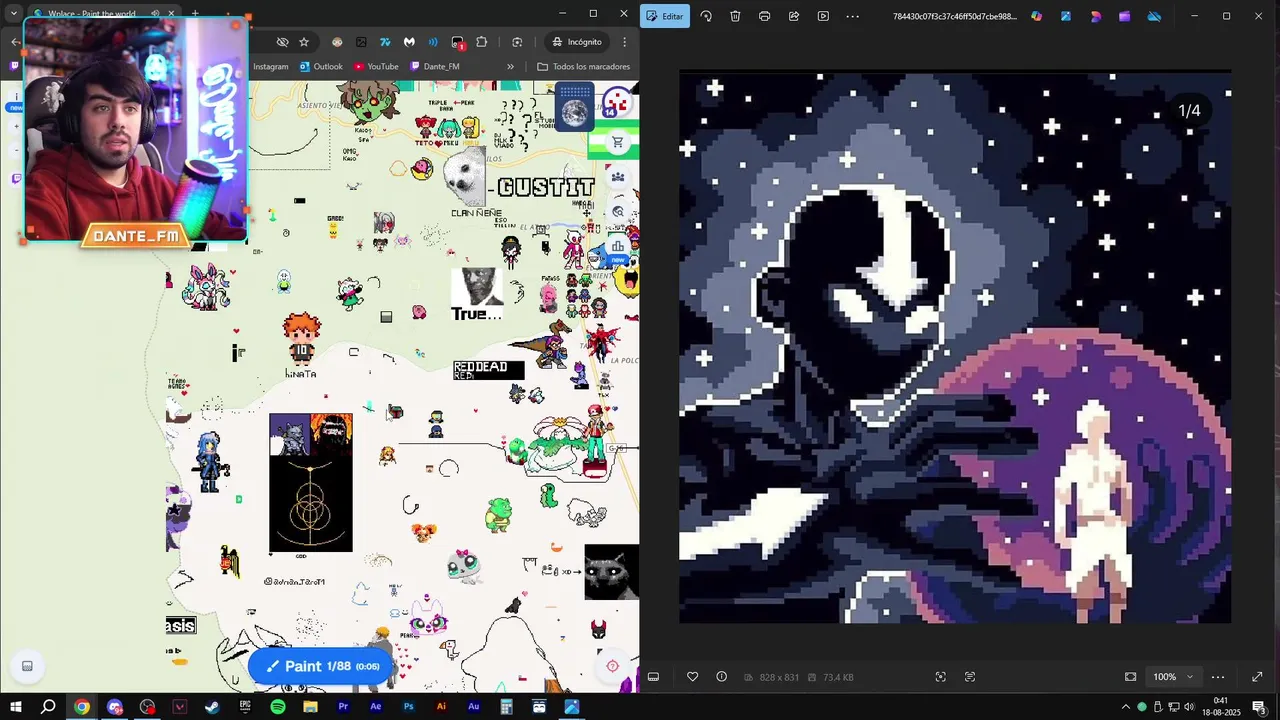This screenshot has width=1280, height=720.
Task: Click the Wplace search magnifier icon
Action: (619, 212)
